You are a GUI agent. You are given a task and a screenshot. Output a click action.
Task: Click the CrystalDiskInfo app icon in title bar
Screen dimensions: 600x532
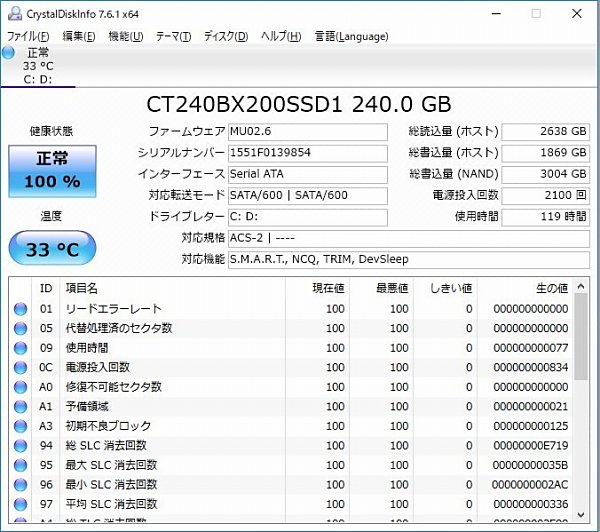[x=11, y=13]
